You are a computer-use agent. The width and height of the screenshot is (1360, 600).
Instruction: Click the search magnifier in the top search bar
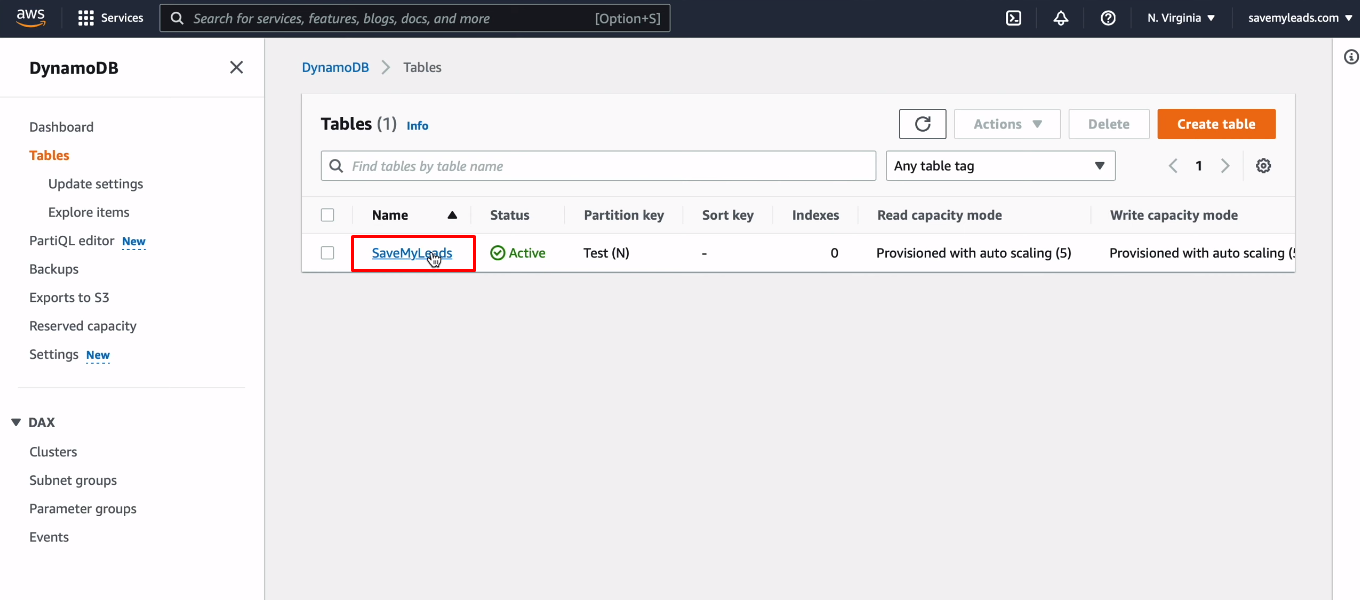[177, 18]
